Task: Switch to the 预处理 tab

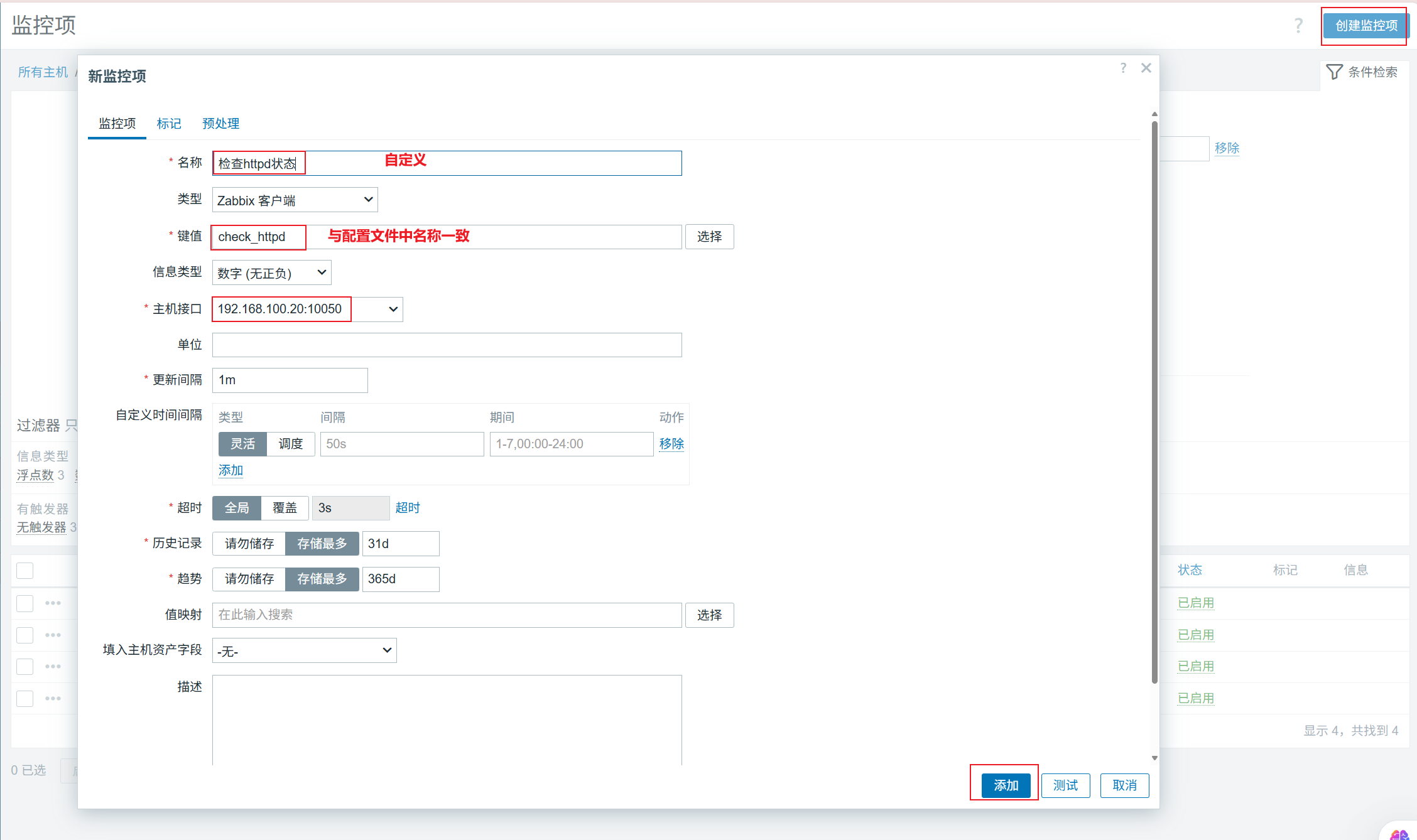Action: tap(220, 124)
